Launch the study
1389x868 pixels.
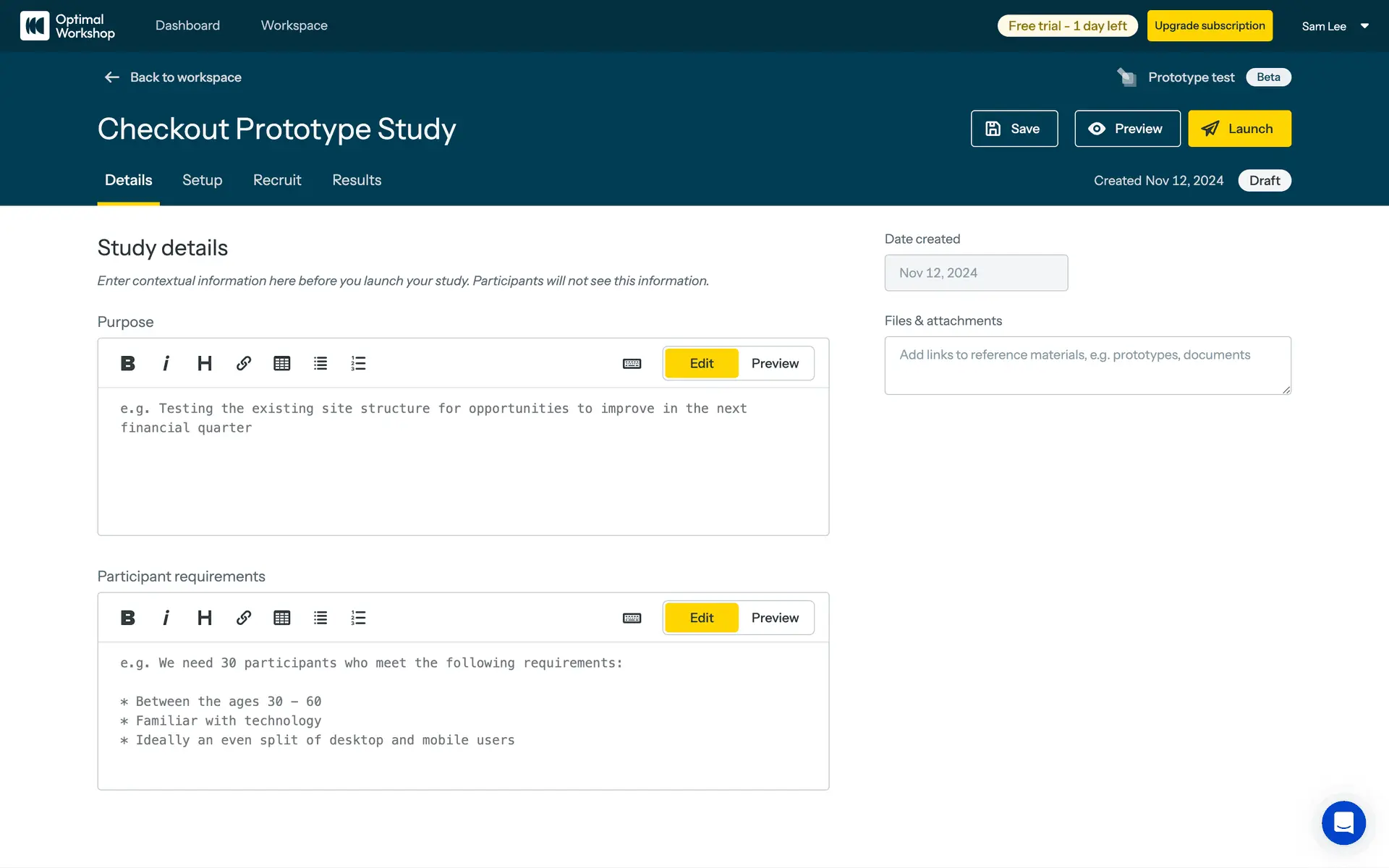(1239, 129)
